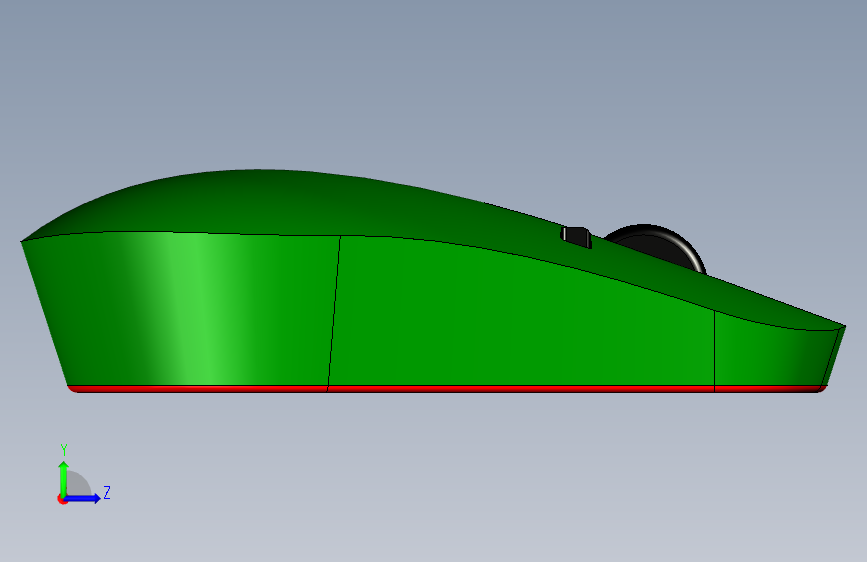
Task: Click the blue Z axis arrow of the triad
Action: [83, 498]
